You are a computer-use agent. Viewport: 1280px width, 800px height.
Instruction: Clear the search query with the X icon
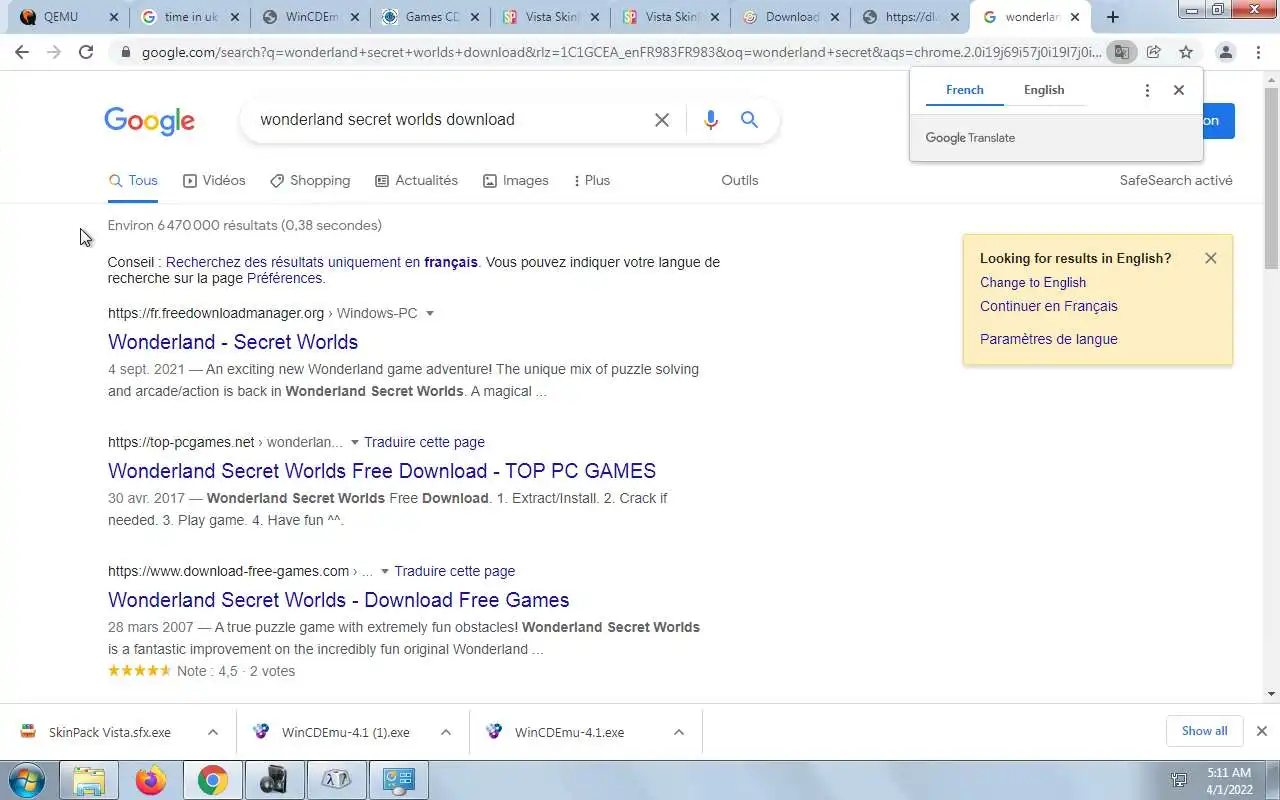[x=662, y=120]
